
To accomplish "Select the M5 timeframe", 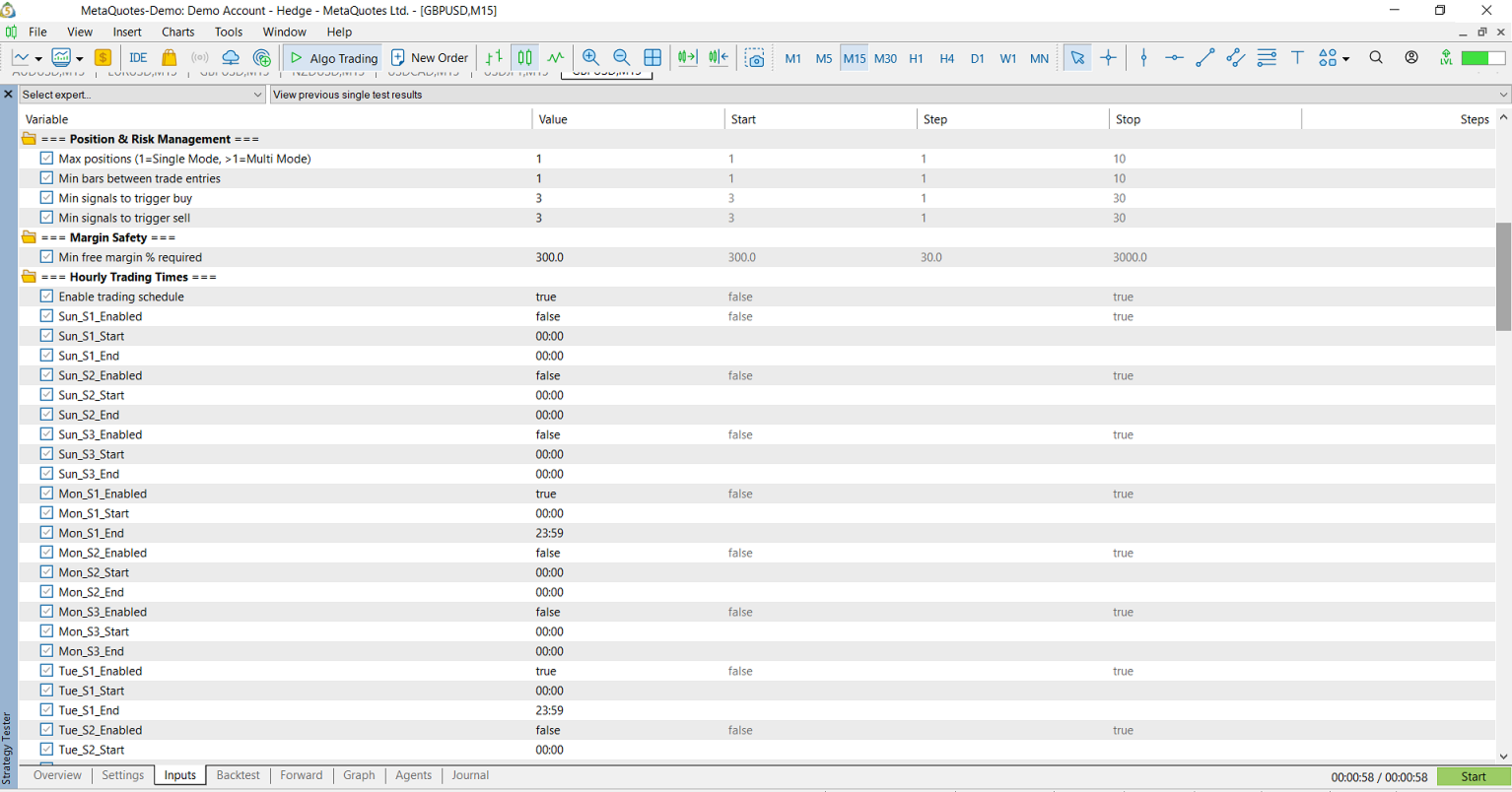I will click(x=824, y=58).
